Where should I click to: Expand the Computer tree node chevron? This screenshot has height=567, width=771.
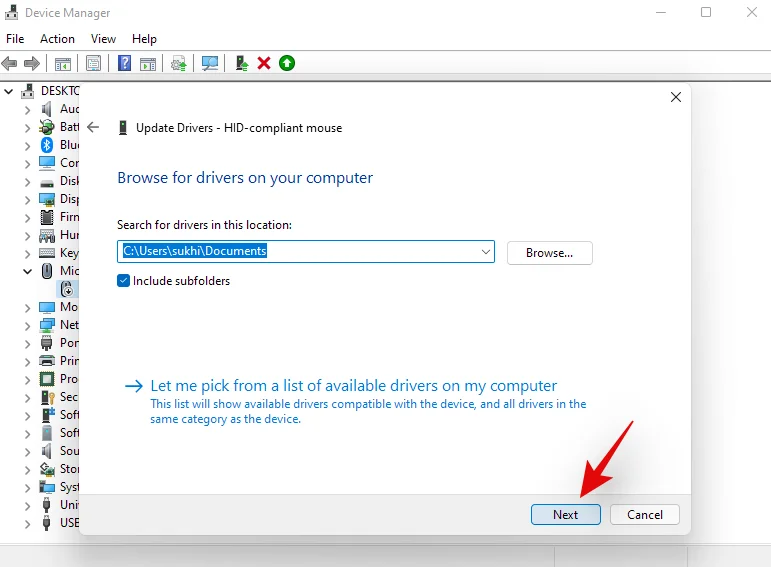[x=28, y=164]
